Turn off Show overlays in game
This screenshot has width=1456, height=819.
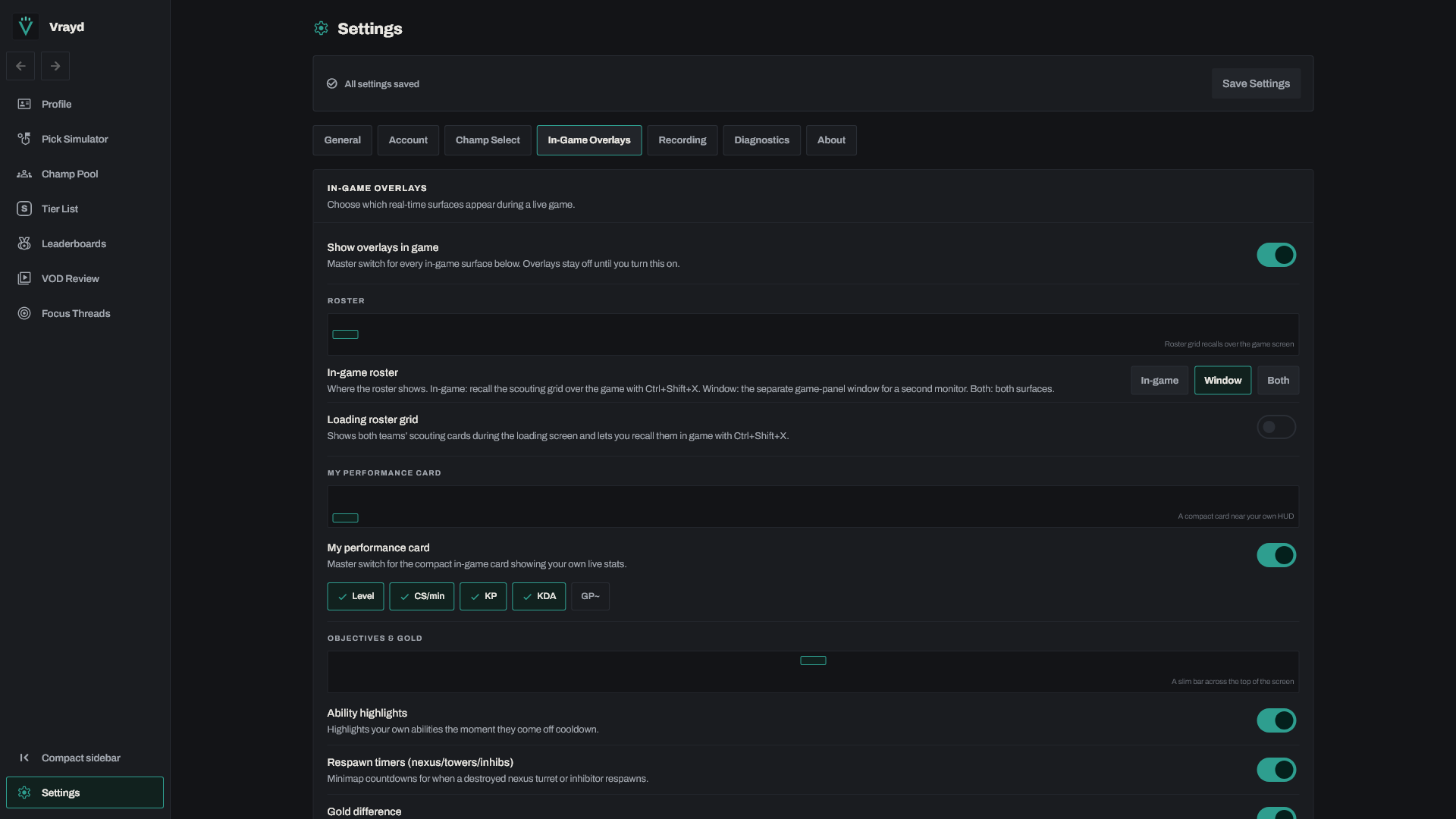(x=1276, y=255)
